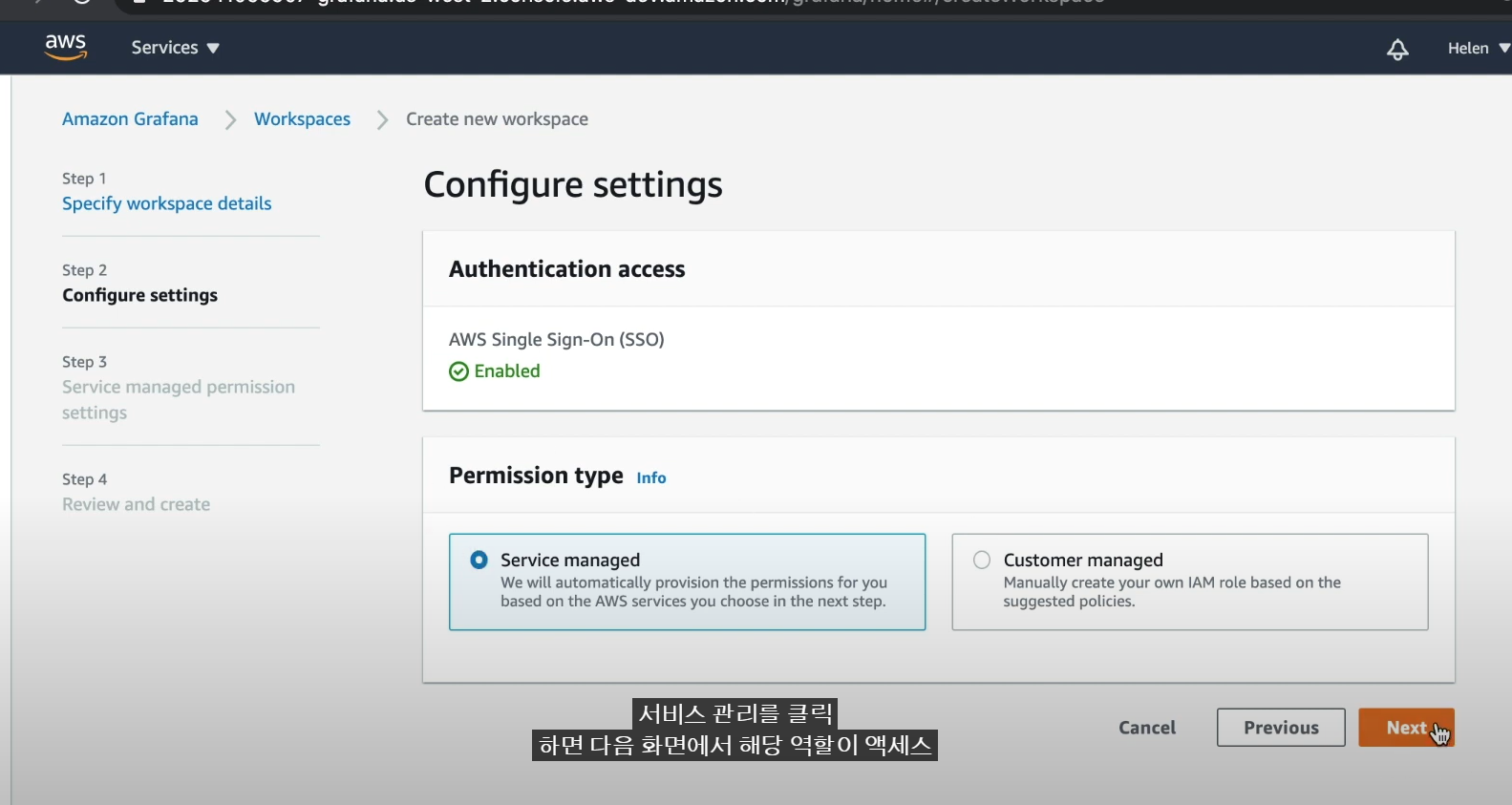1512x805 pixels.
Task: Click the green Enabled checkmark icon
Action: click(x=458, y=371)
